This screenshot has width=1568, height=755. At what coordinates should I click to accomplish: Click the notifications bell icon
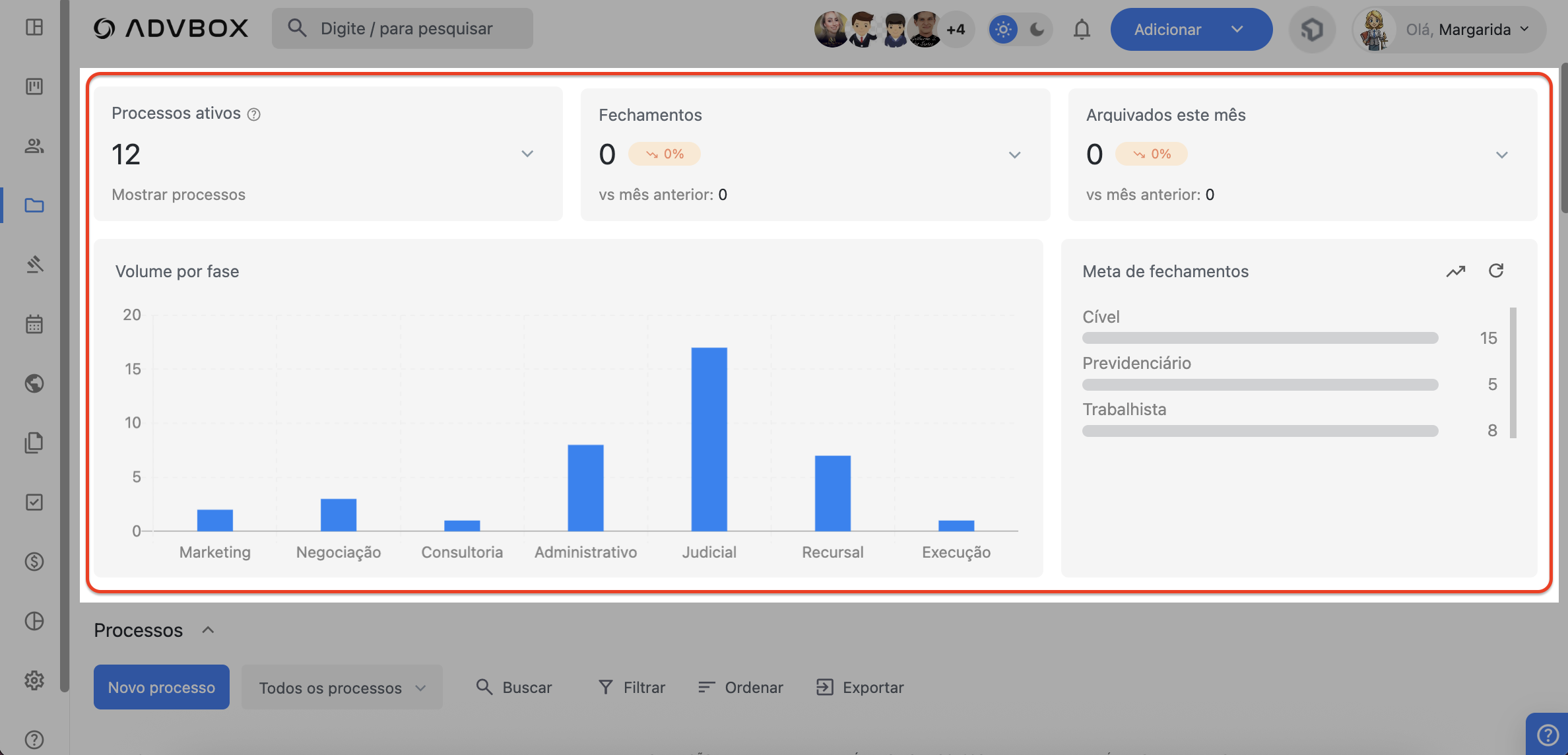coord(1082,30)
